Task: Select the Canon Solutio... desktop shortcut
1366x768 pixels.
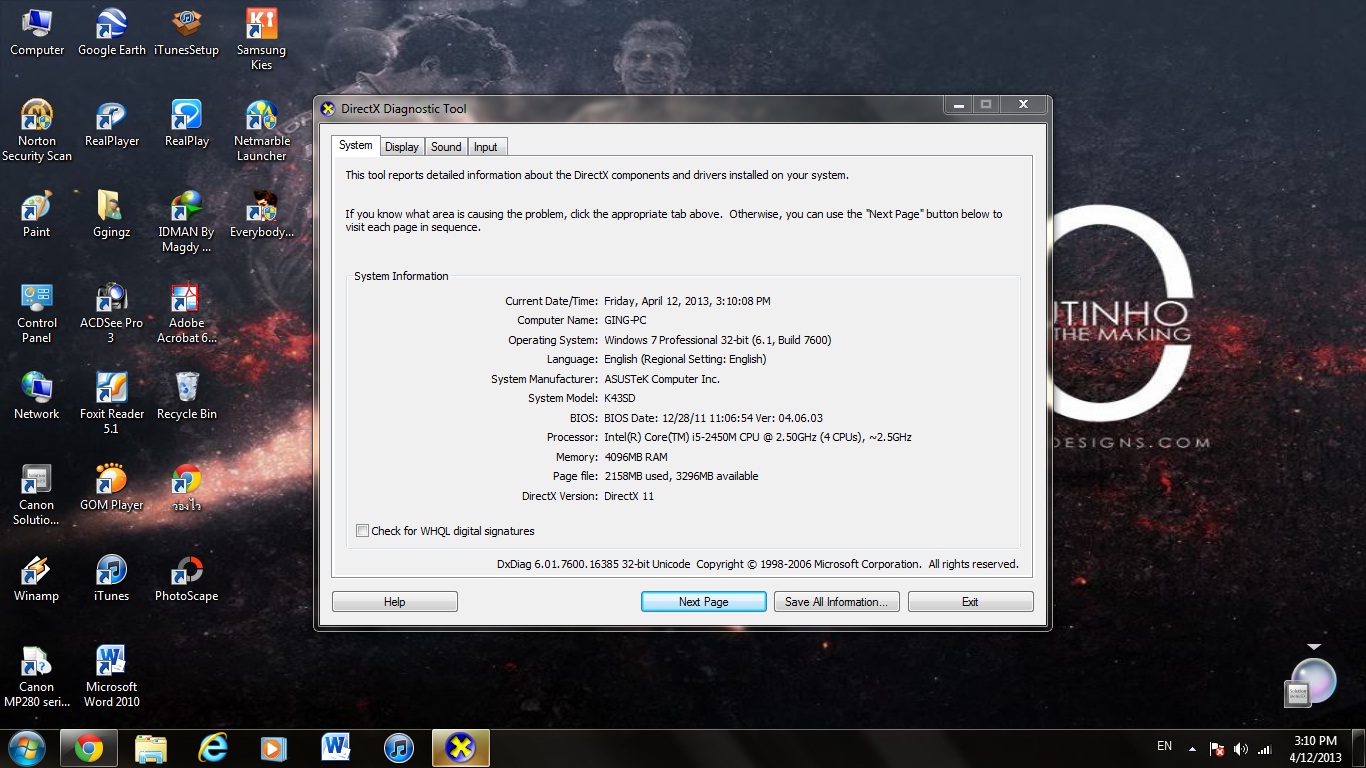Action: click(x=37, y=495)
